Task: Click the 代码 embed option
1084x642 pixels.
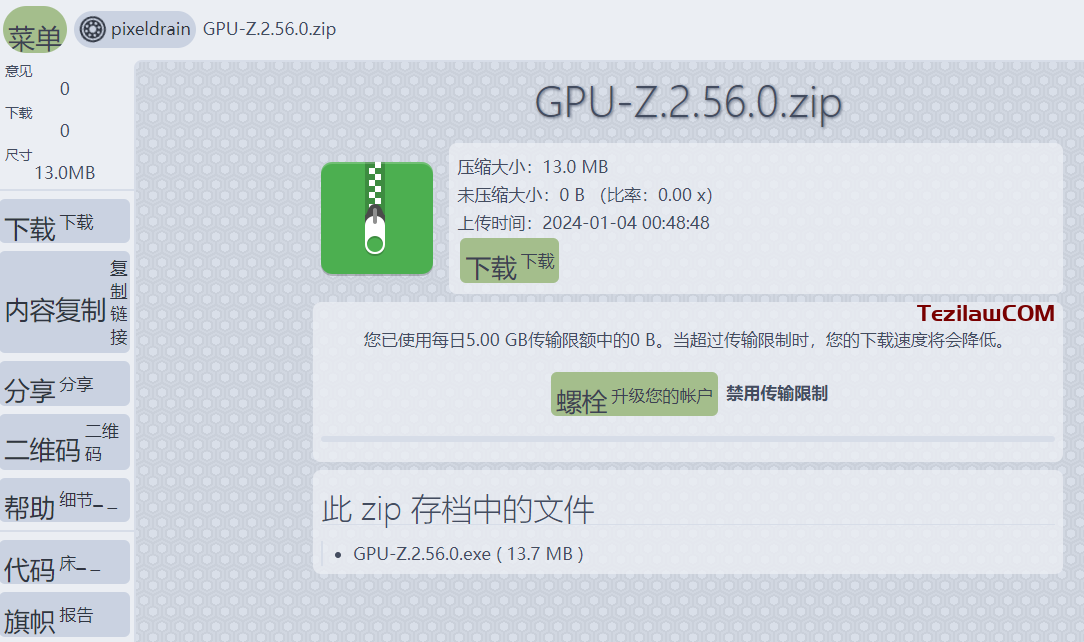Action: pyautogui.click(x=65, y=561)
